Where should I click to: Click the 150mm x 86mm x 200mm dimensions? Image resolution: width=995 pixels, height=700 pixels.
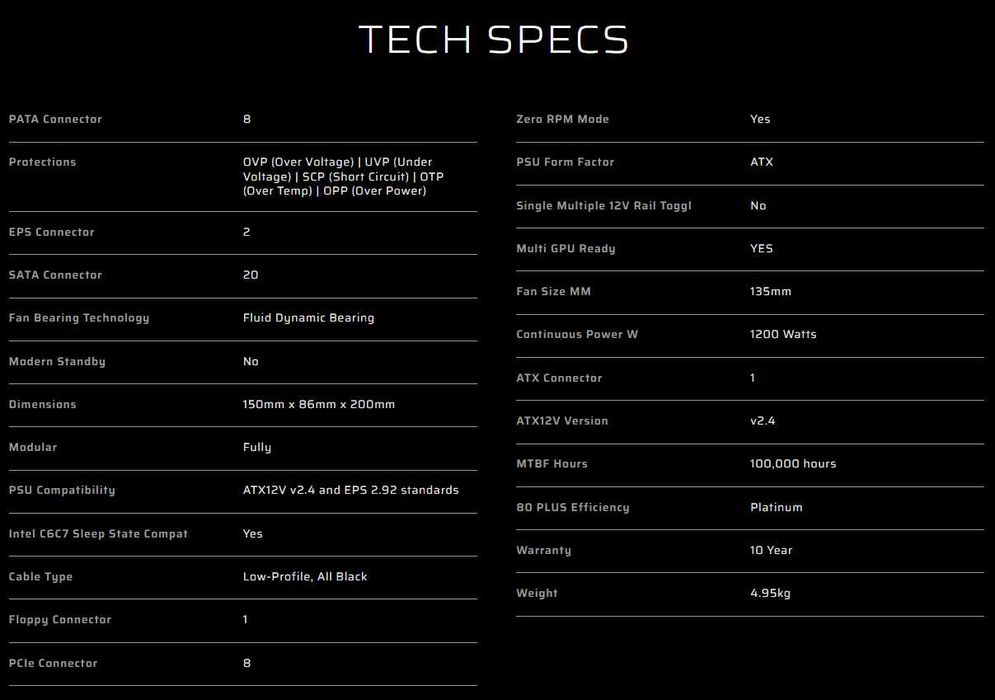coord(318,404)
